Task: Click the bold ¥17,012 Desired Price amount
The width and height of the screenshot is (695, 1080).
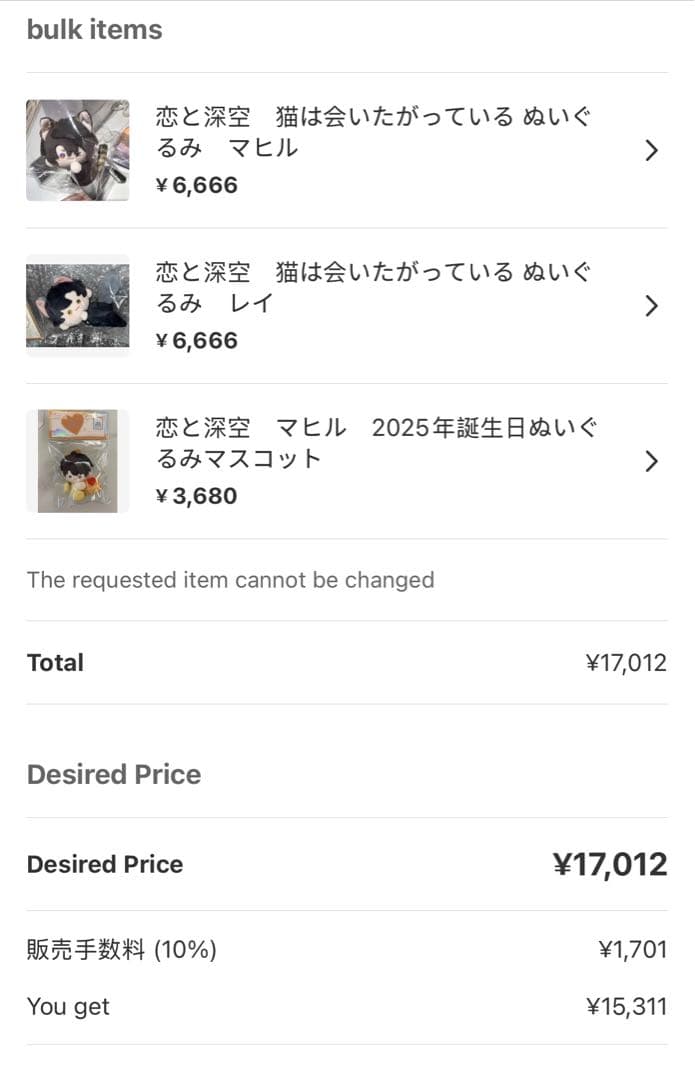Action: pyautogui.click(x=609, y=865)
